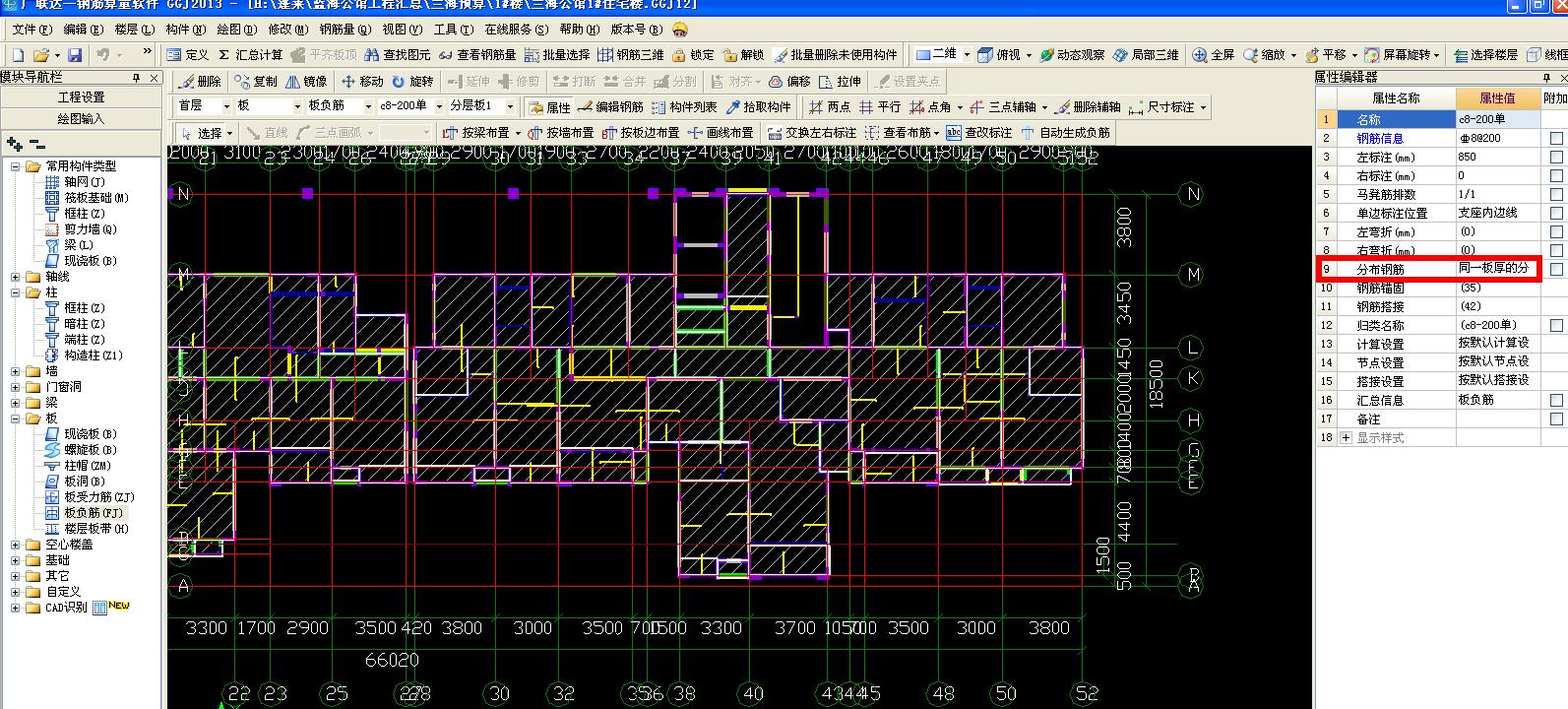The height and width of the screenshot is (709, 1568).
Task: Tick the 左标注 row checkbox
Action: pos(1556,158)
